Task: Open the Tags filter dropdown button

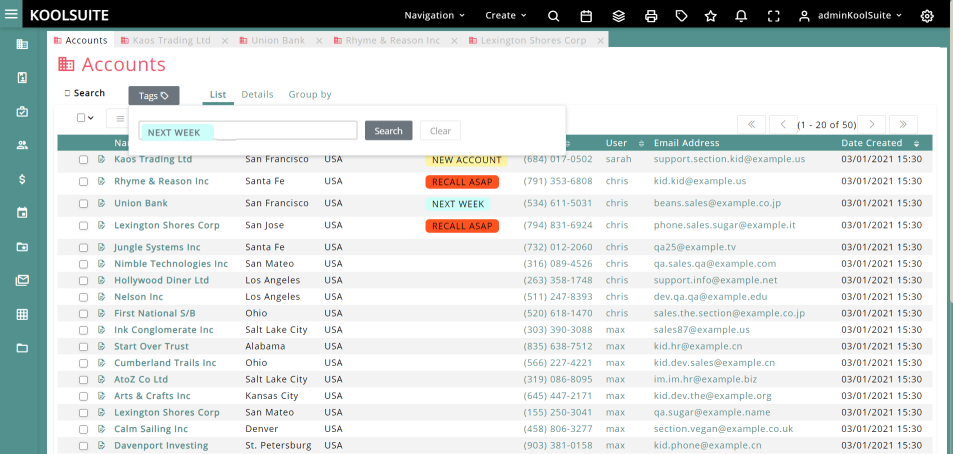Action: click(154, 95)
